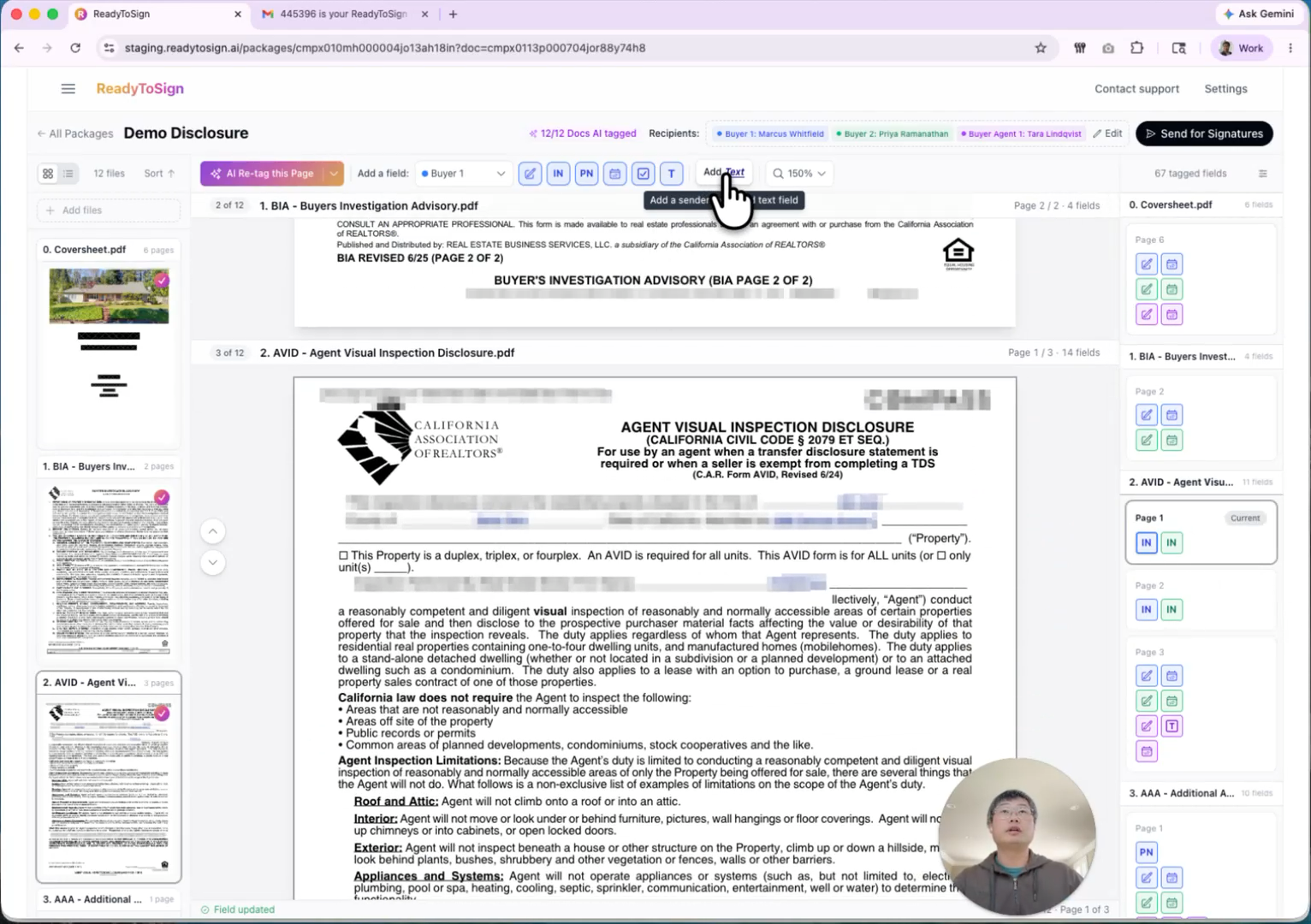Open AAA - Additional file in left list
1311x924 pixels.
tap(109, 899)
